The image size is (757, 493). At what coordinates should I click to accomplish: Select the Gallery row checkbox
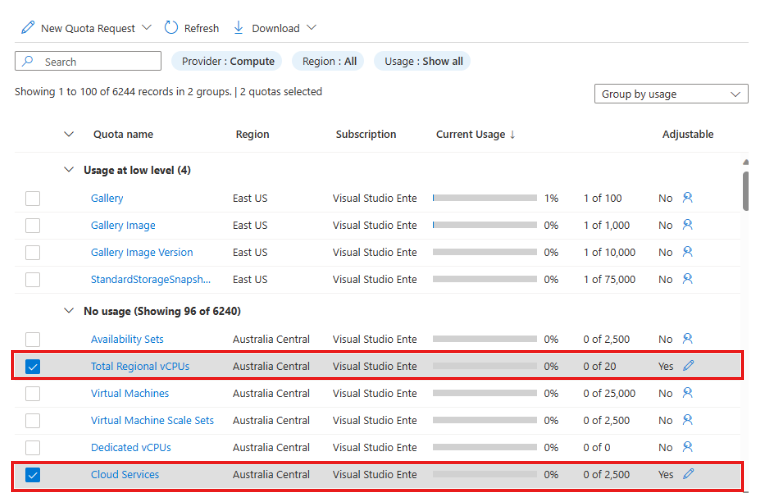pos(32,198)
